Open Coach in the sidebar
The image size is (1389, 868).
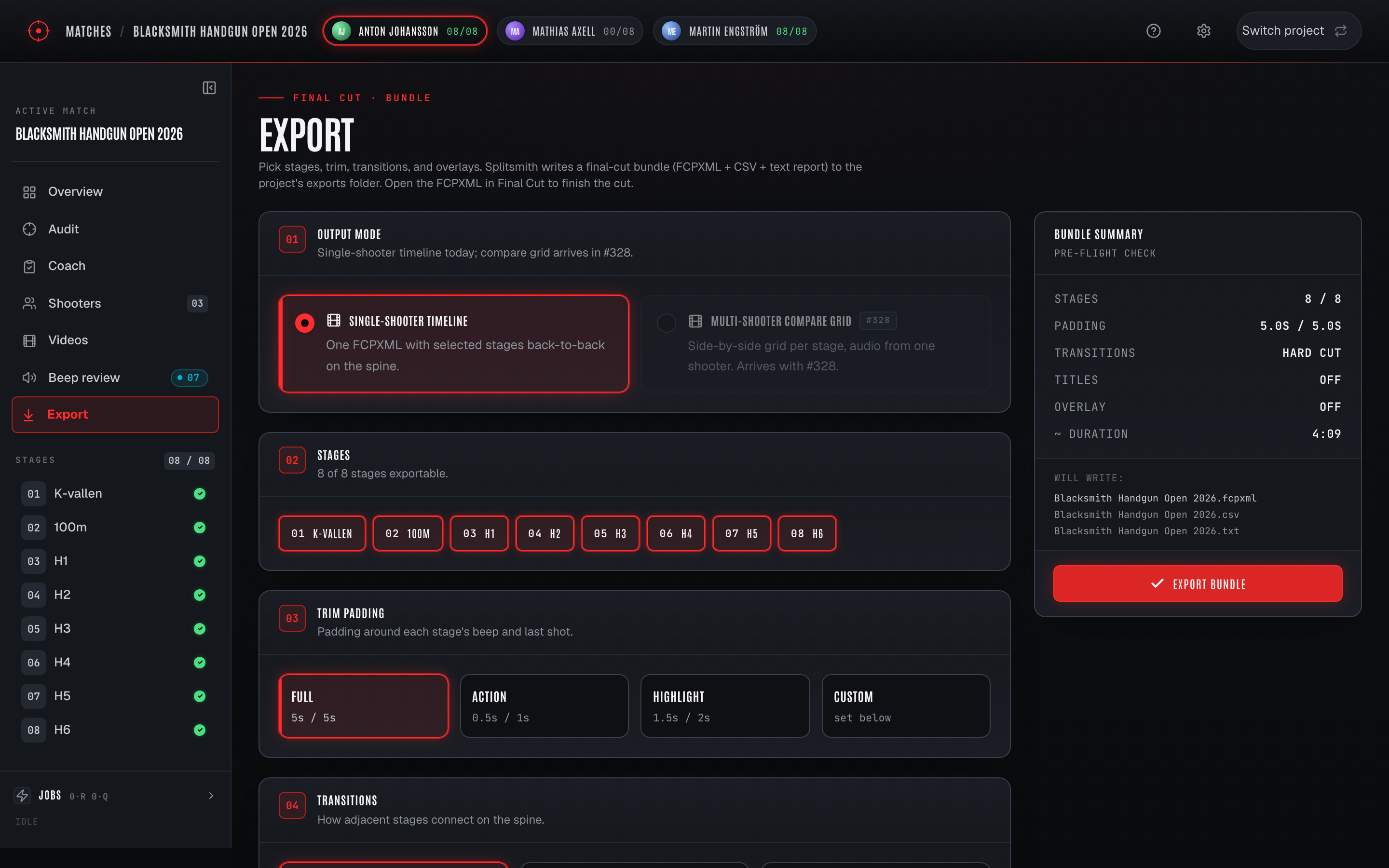[115, 266]
